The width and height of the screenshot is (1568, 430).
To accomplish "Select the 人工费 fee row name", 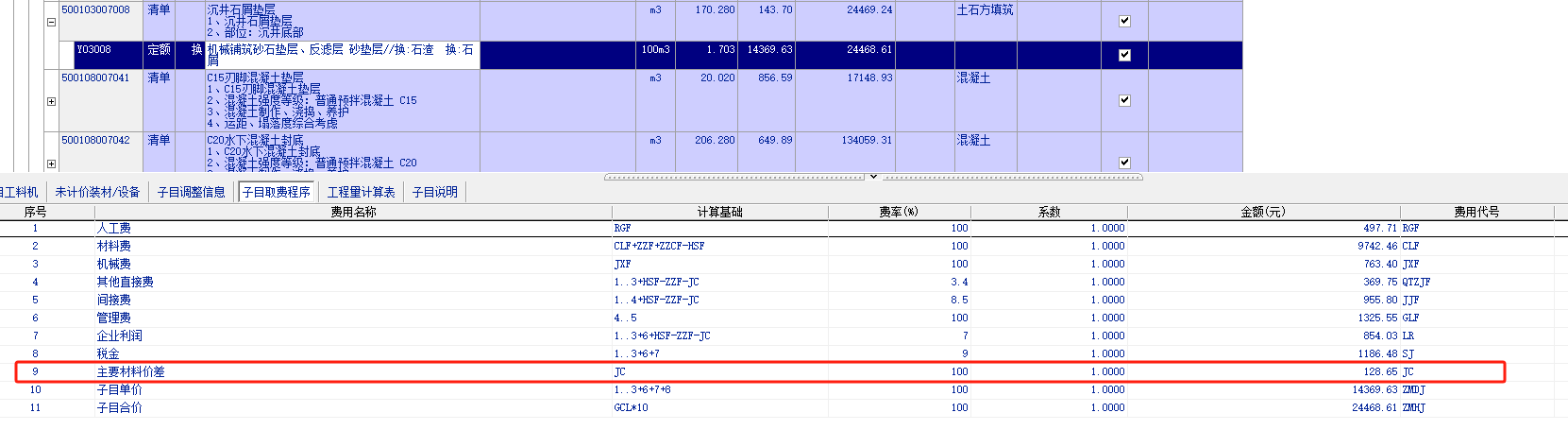I will (114, 228).
